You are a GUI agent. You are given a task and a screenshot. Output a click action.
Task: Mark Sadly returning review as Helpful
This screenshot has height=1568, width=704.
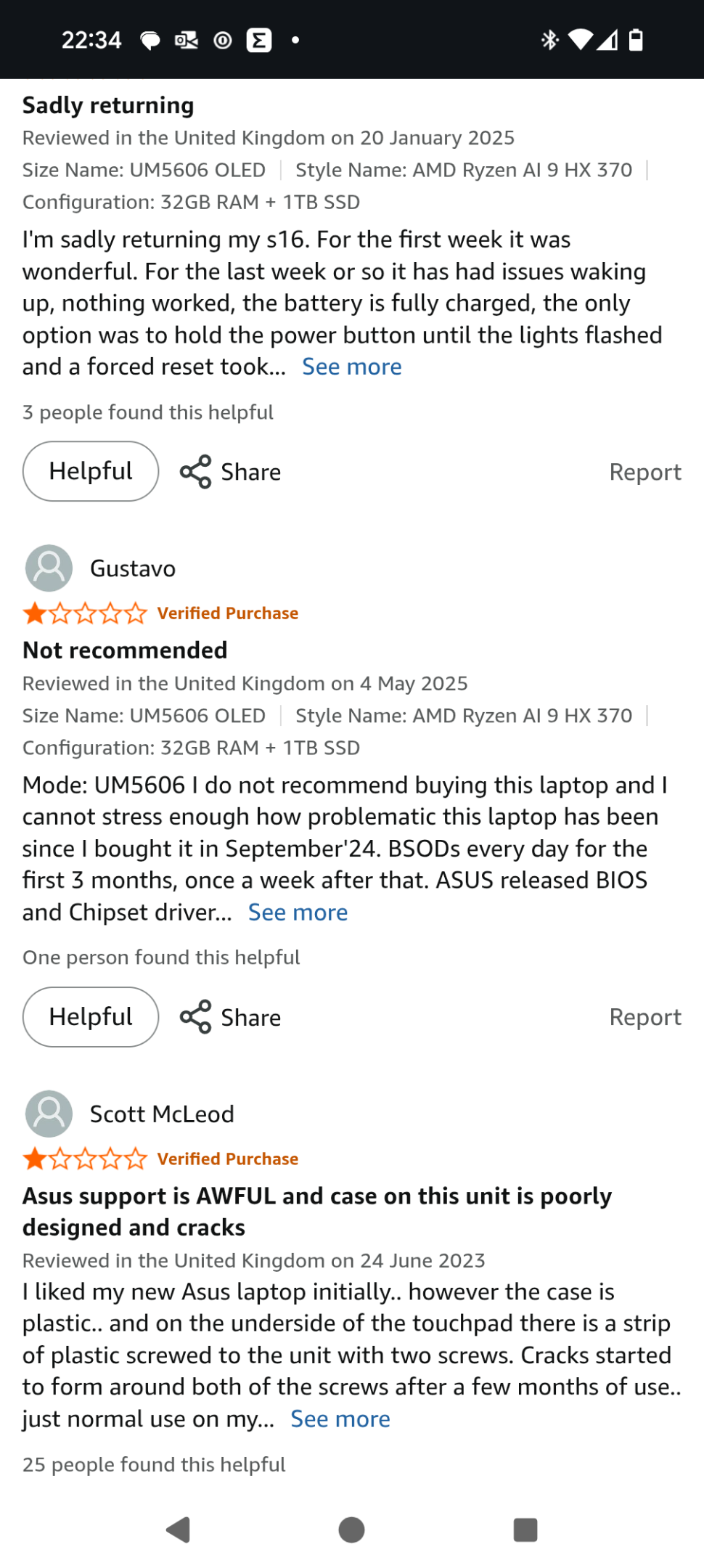91,471
